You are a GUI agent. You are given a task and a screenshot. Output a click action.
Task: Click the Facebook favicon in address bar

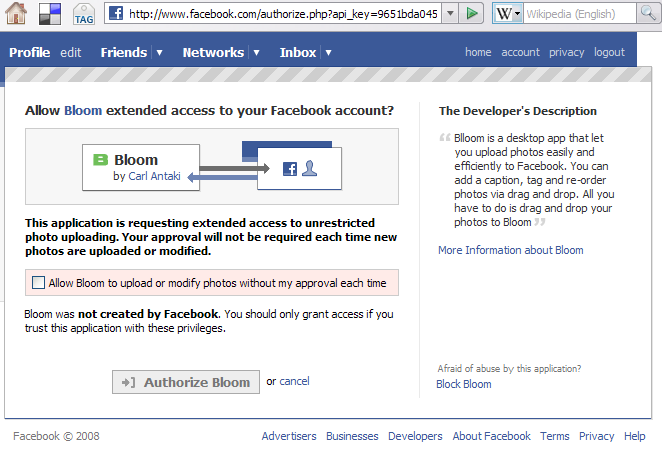click(x=116, y=14)
